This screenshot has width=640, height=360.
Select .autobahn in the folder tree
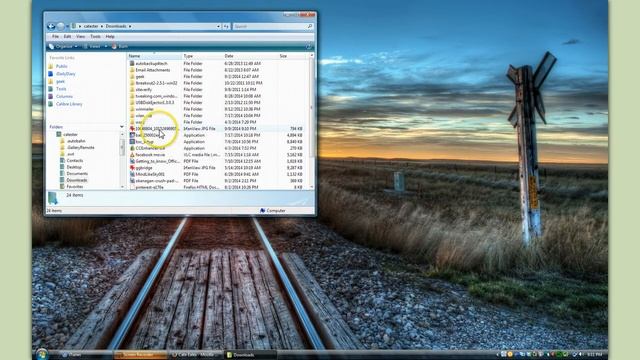click(x=76, y=141)
